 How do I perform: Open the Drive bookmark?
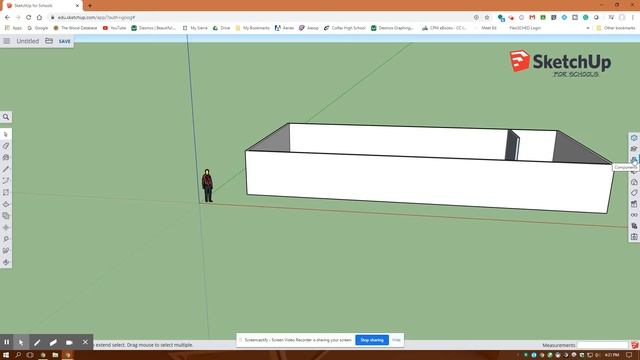(222, 28)
